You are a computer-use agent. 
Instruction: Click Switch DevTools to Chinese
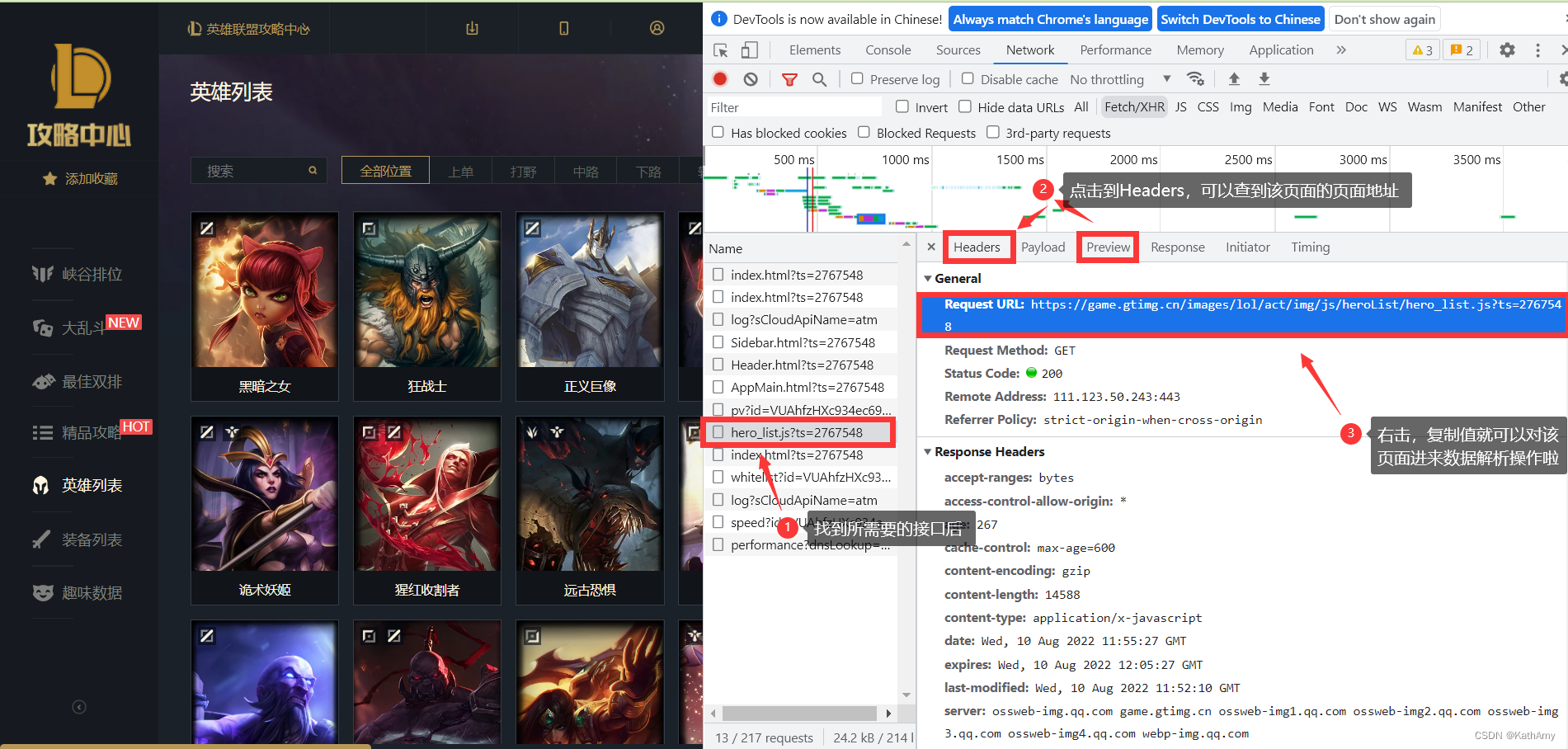click(1241, 19)
